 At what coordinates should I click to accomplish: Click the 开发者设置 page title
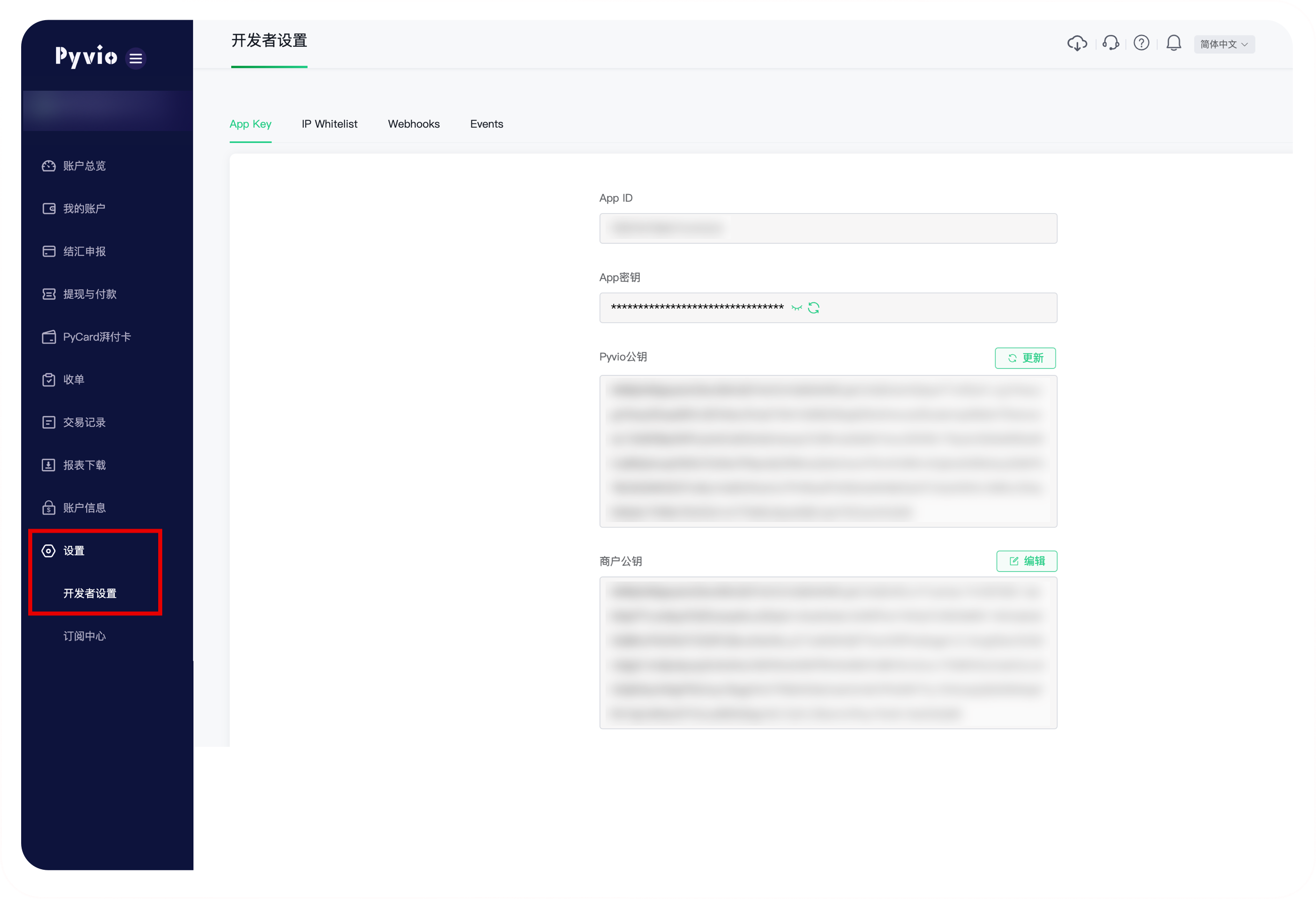pyautogui.click(x=269, y=41)
